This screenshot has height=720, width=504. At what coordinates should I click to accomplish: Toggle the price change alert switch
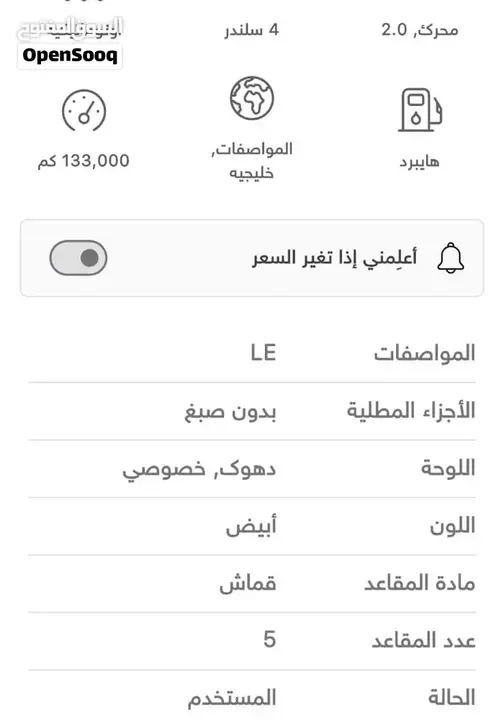(78, 258)
